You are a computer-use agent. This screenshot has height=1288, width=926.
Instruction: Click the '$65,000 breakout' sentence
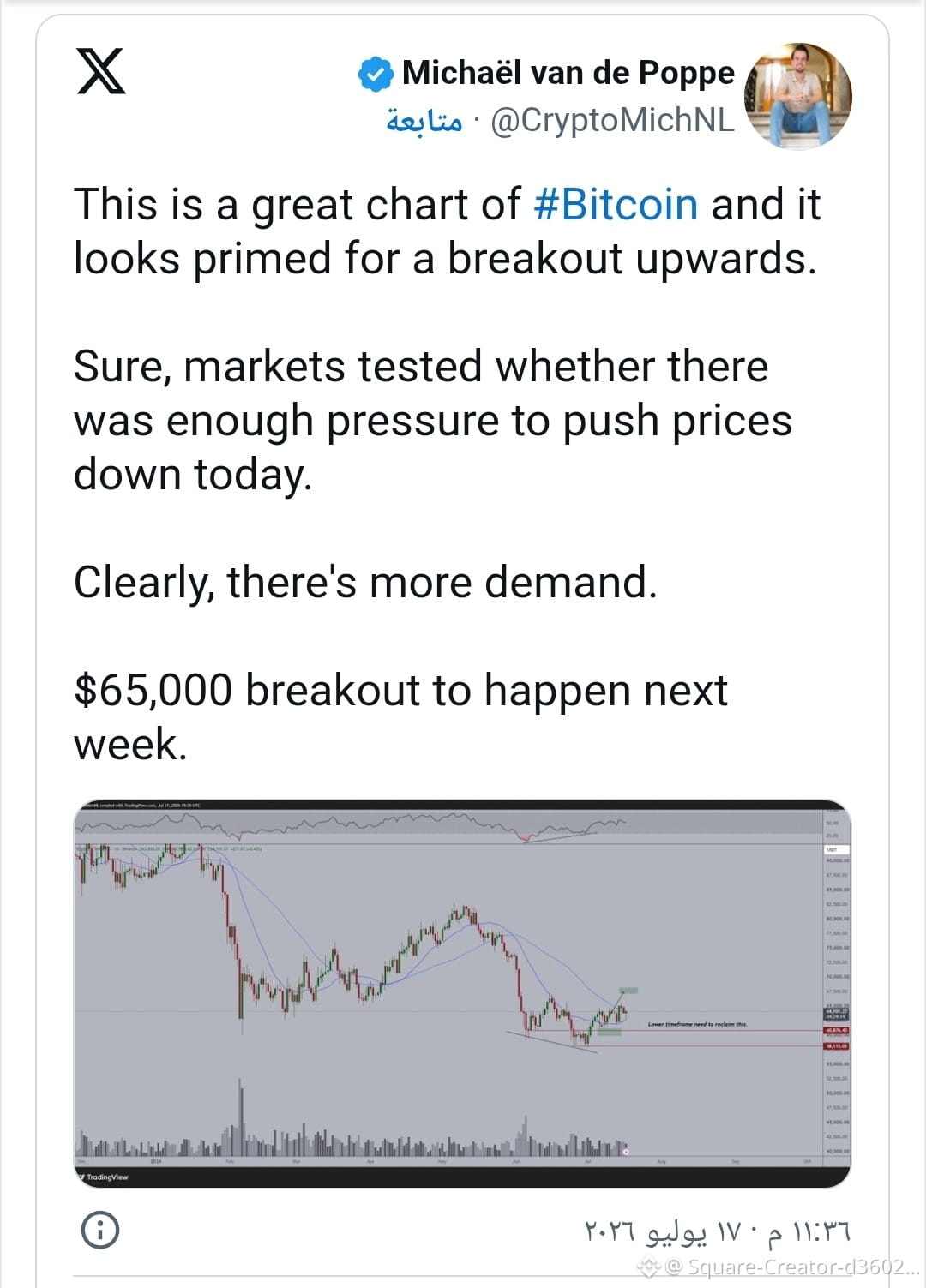pyautogui.click(x=400, y=716)
